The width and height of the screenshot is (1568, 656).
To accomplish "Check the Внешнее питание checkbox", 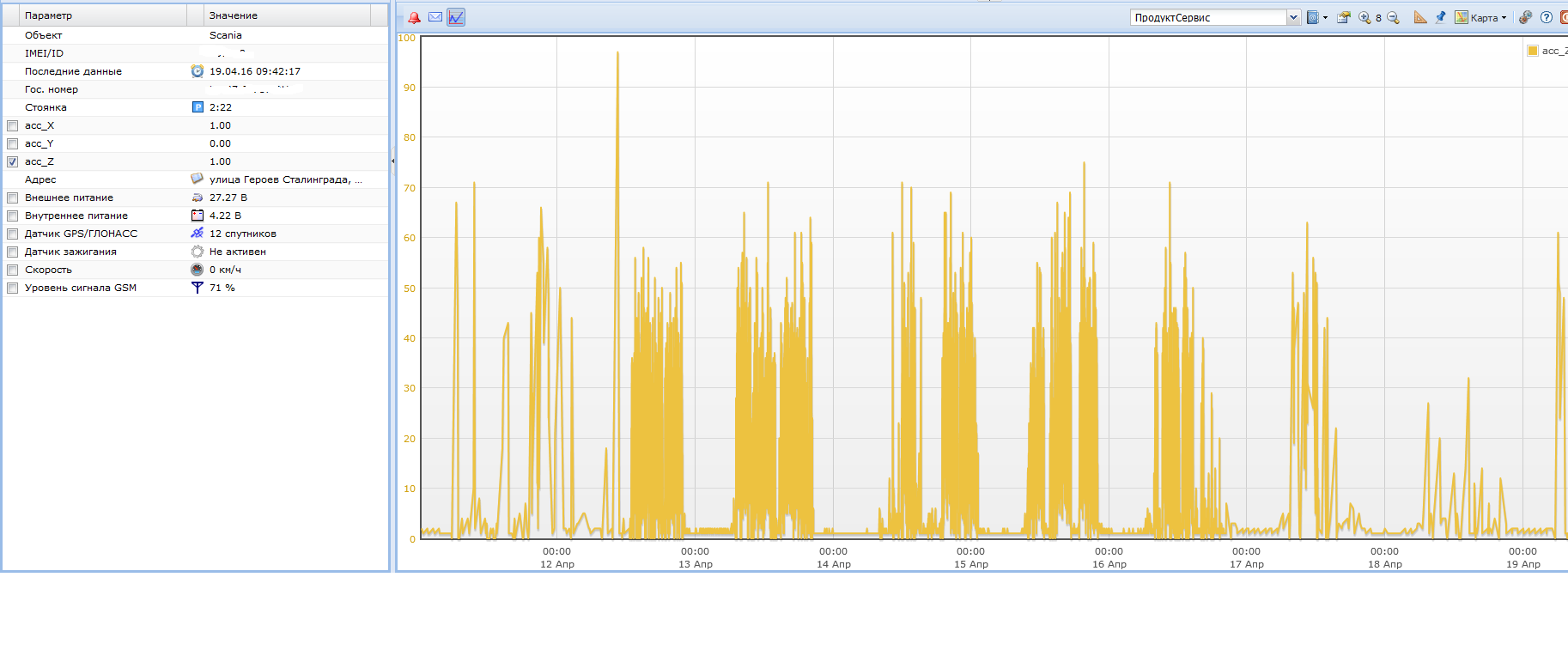I will tap(12, 197).
